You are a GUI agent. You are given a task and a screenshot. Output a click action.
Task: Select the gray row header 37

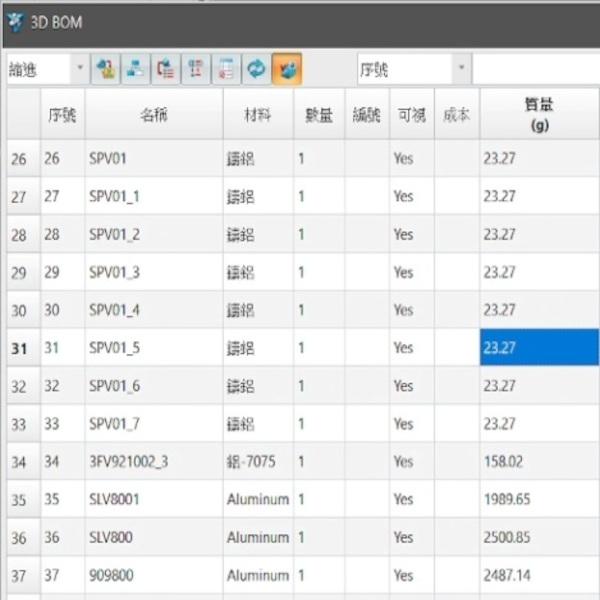(23, 576)
